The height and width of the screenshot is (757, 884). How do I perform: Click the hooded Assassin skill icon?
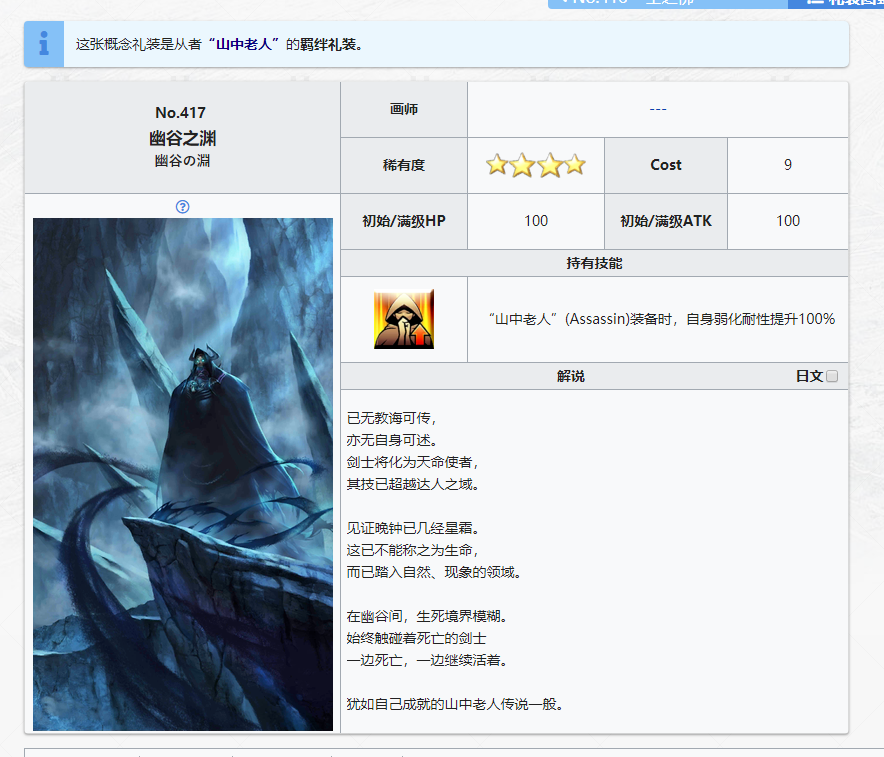click(x=404, y=320)
